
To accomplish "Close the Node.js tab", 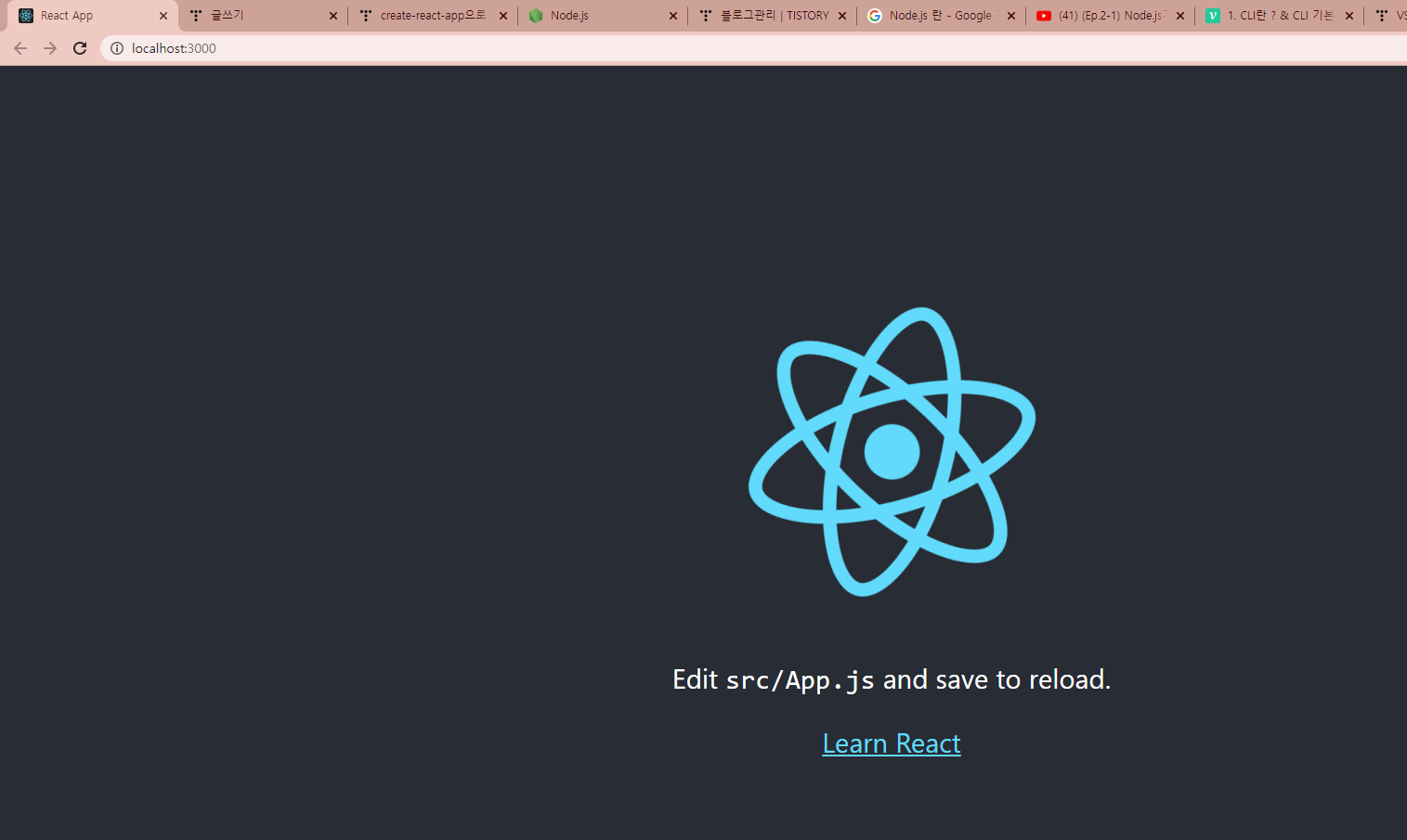I will pos(673,16).
